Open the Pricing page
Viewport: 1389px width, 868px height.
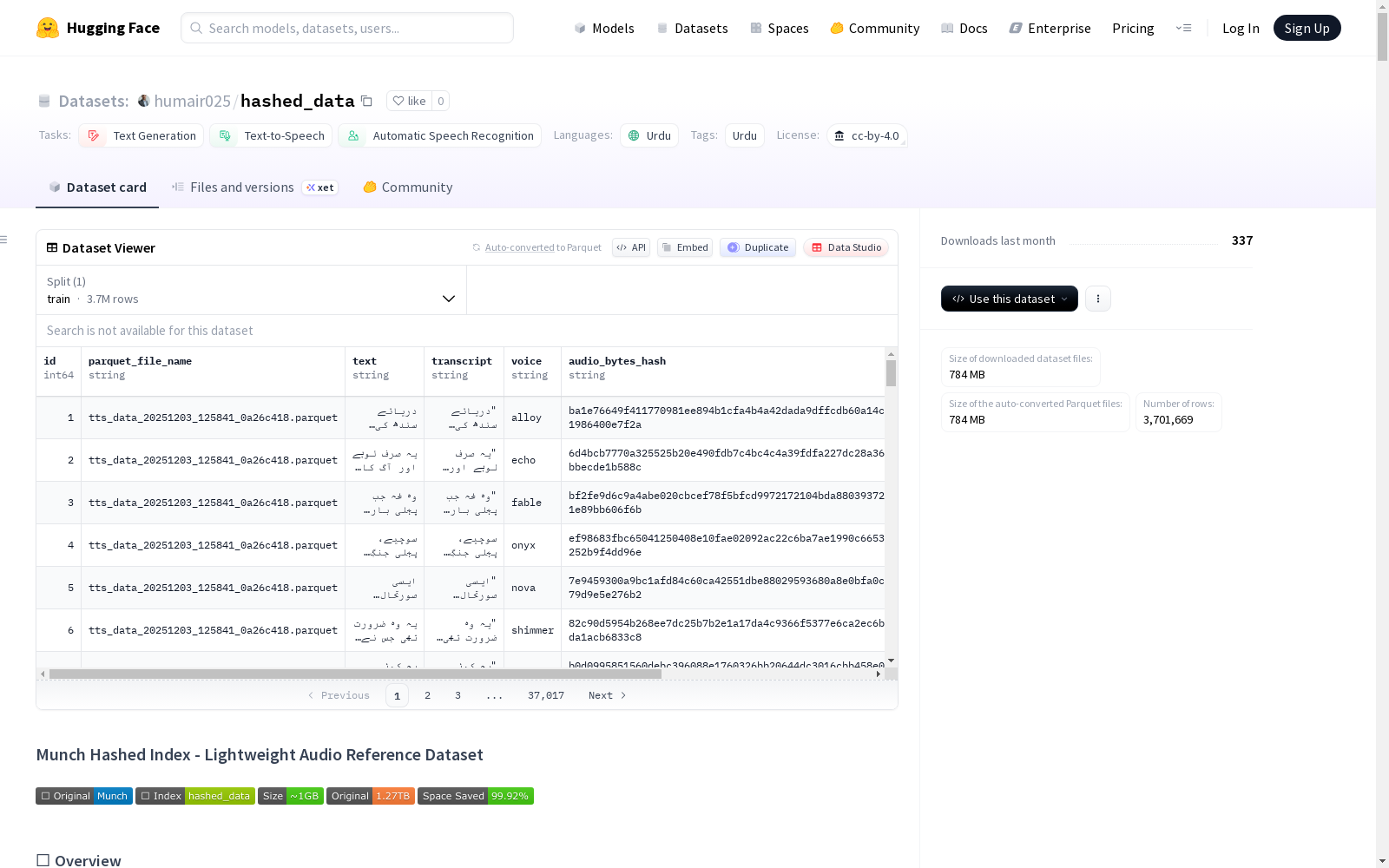pos(1133,29)
